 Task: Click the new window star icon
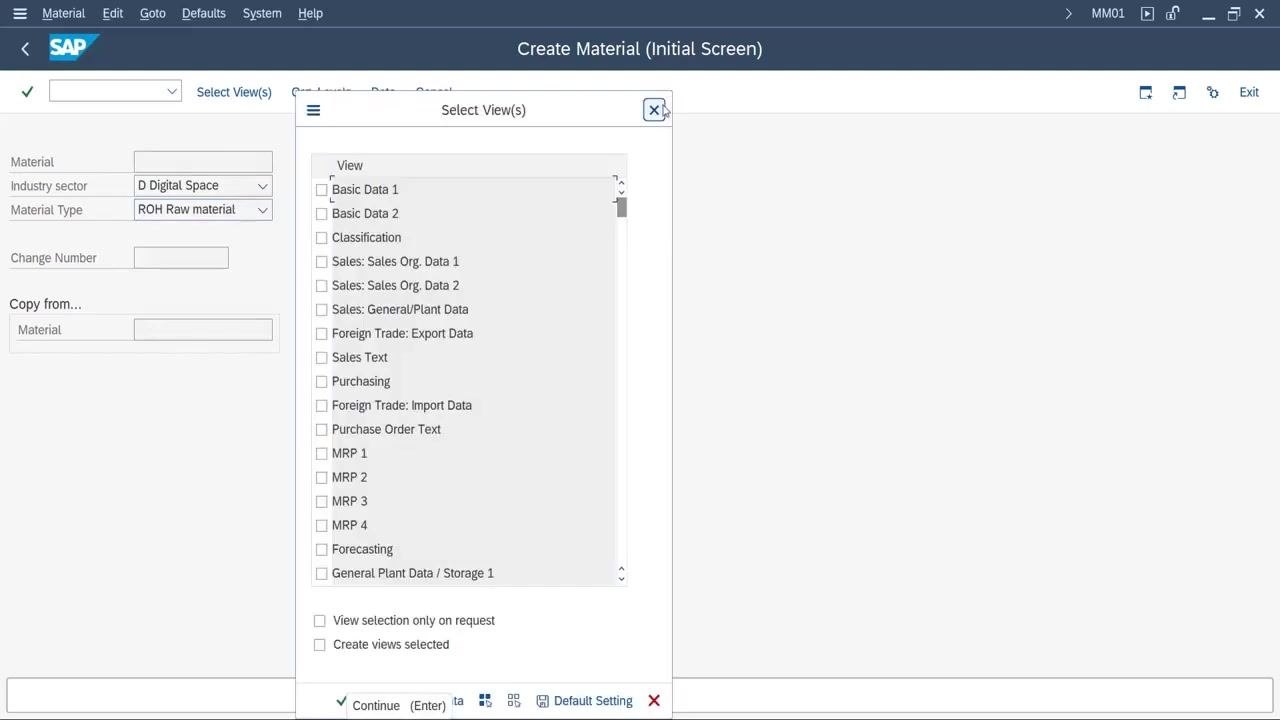(x=1146, y=92)
